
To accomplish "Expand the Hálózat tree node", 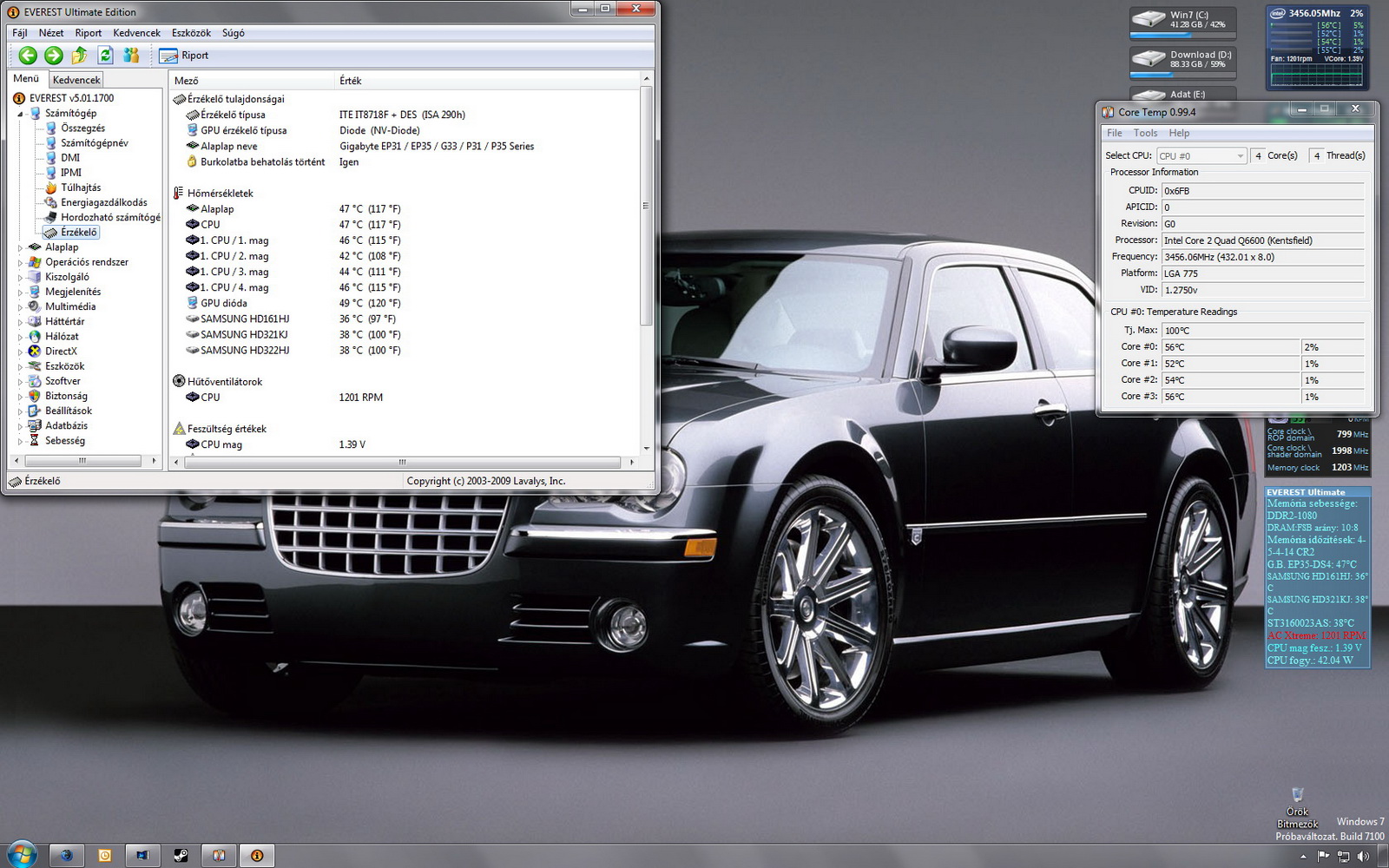I will click(x=20, y=337).
